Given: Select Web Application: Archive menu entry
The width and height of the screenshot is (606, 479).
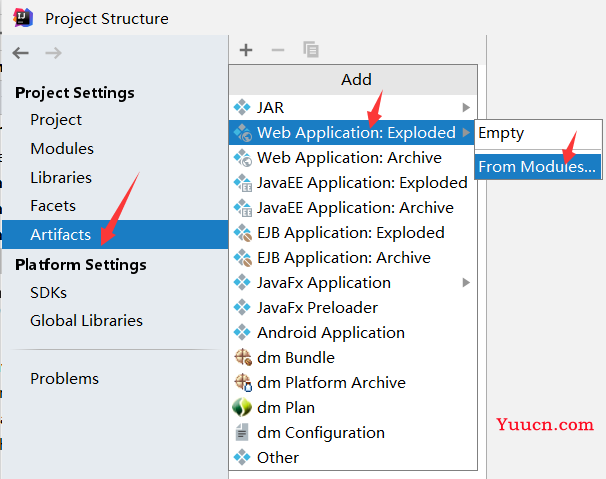Looking at the screenshot, I should pos(353,158).
